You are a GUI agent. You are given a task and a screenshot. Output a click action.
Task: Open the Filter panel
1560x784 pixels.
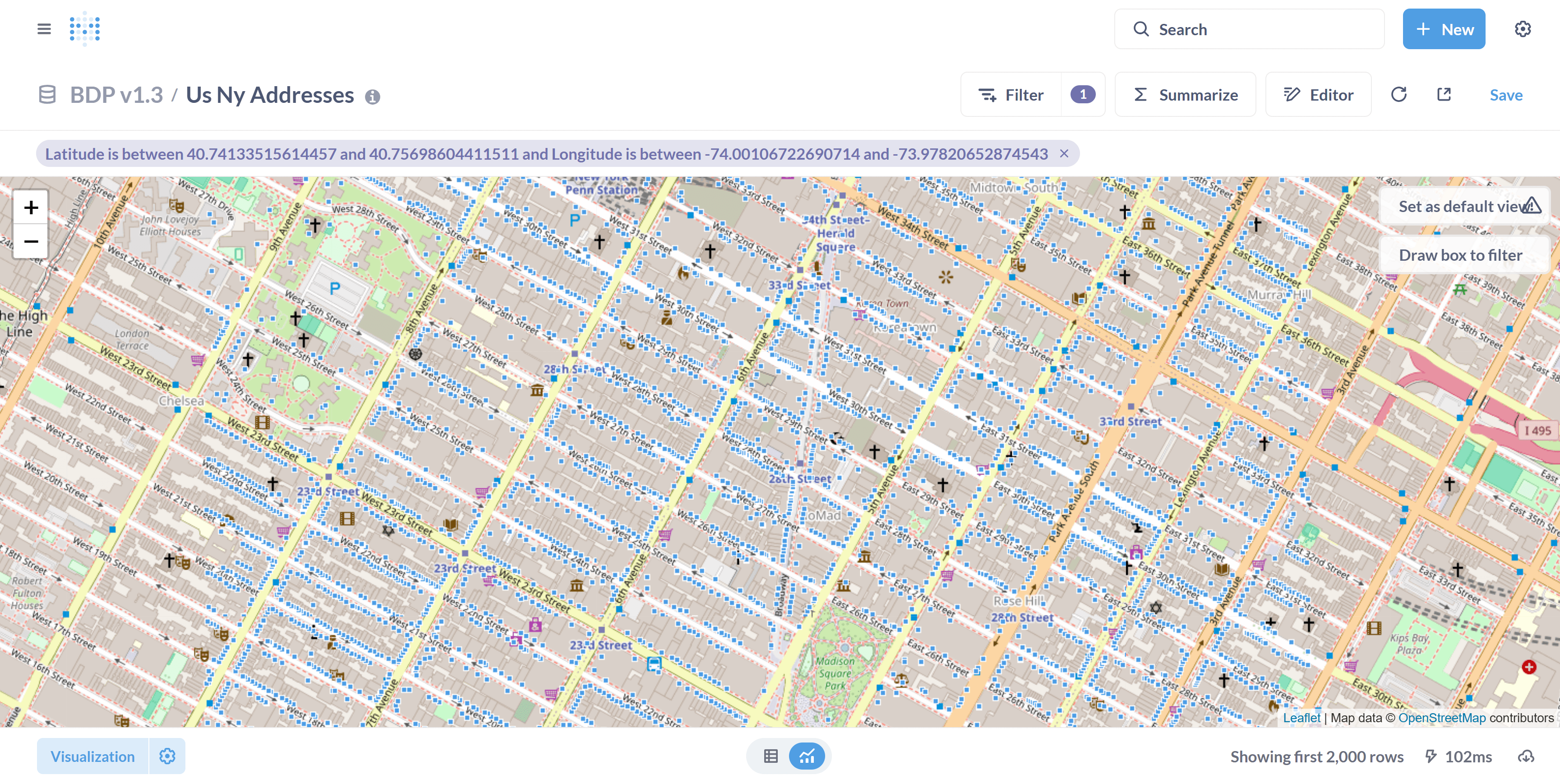pos(1011,95)
